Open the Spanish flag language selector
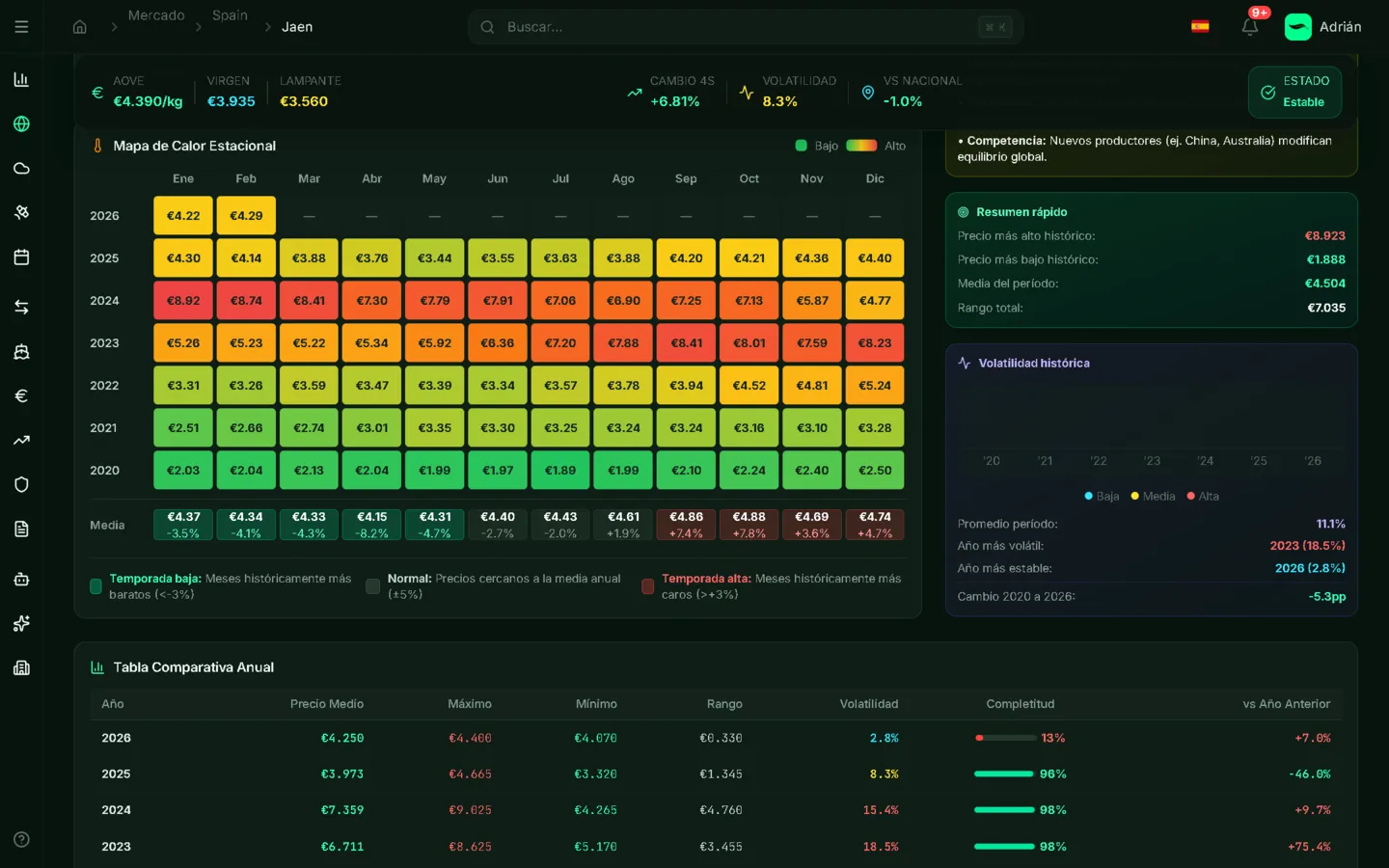Screen dimensions: 1389x868 (1200, 27)
